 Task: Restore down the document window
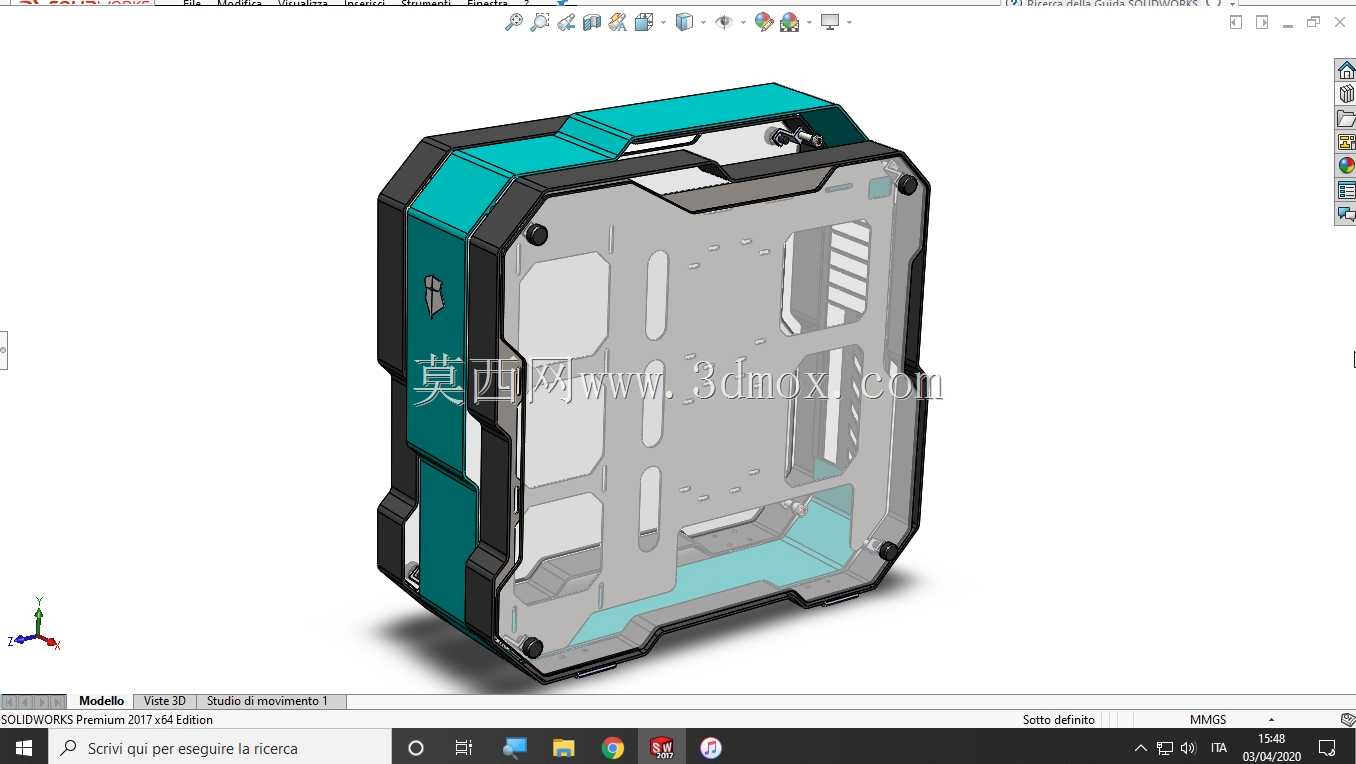1314,22
